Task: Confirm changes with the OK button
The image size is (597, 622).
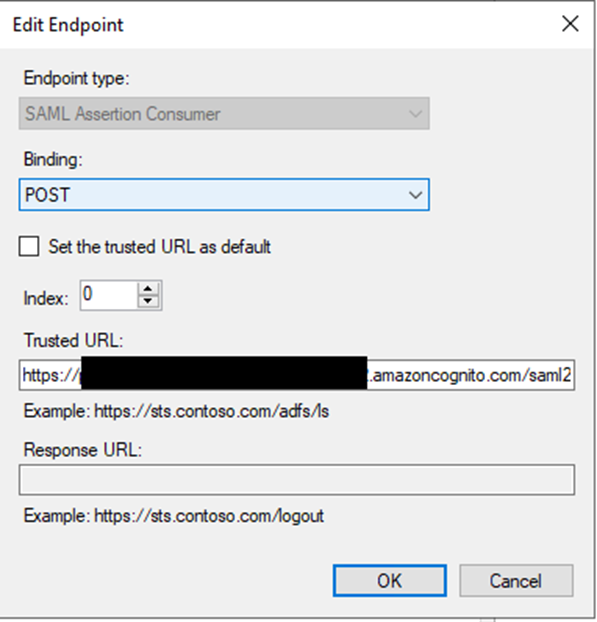Action: [390, 581]
